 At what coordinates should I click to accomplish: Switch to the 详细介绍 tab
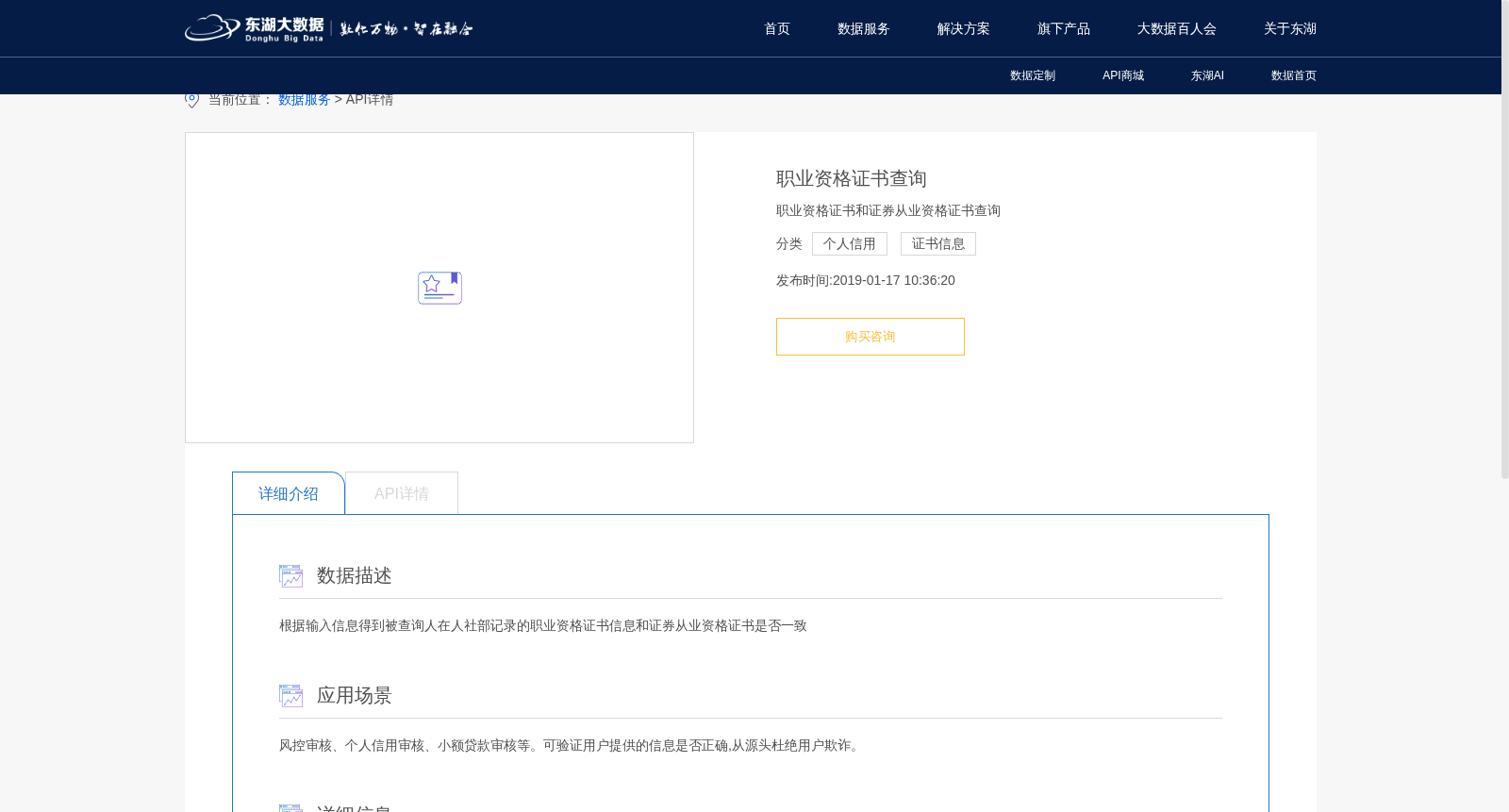(289, 493)
